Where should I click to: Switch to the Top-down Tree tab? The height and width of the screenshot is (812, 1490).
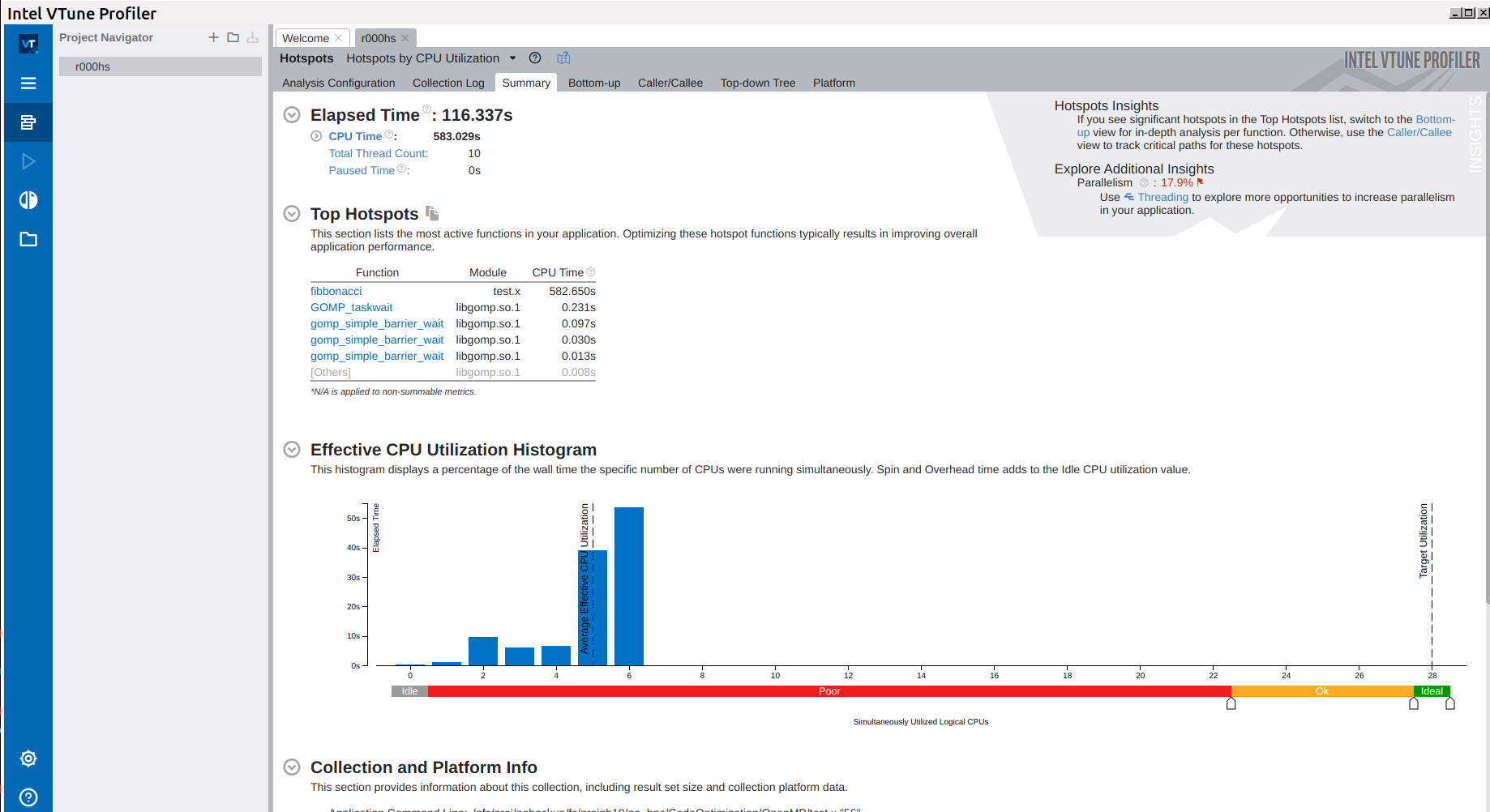tap(757, 83)
